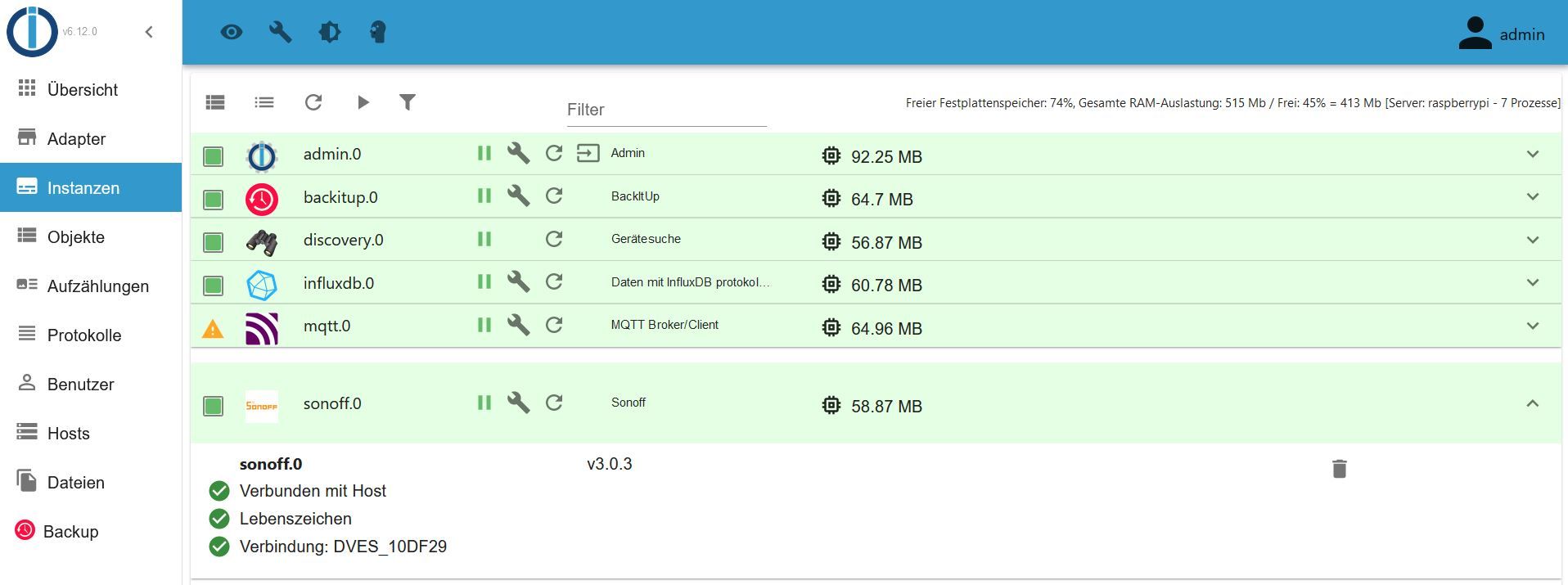1568x585 pixels.
Task: Pause the sonoff.0 instance
Action: pyautogui.click(x=484, y=403)
